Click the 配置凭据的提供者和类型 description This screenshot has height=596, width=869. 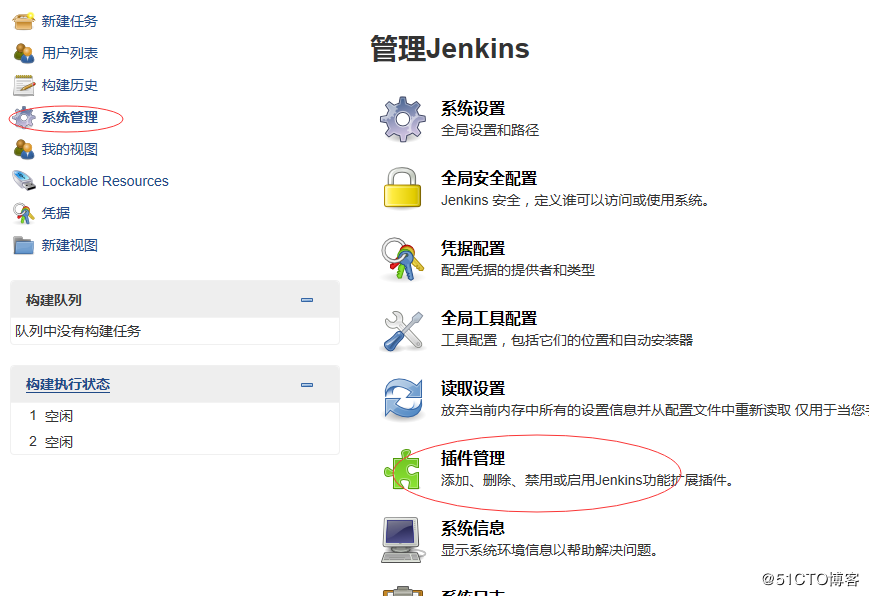[518, 270]
